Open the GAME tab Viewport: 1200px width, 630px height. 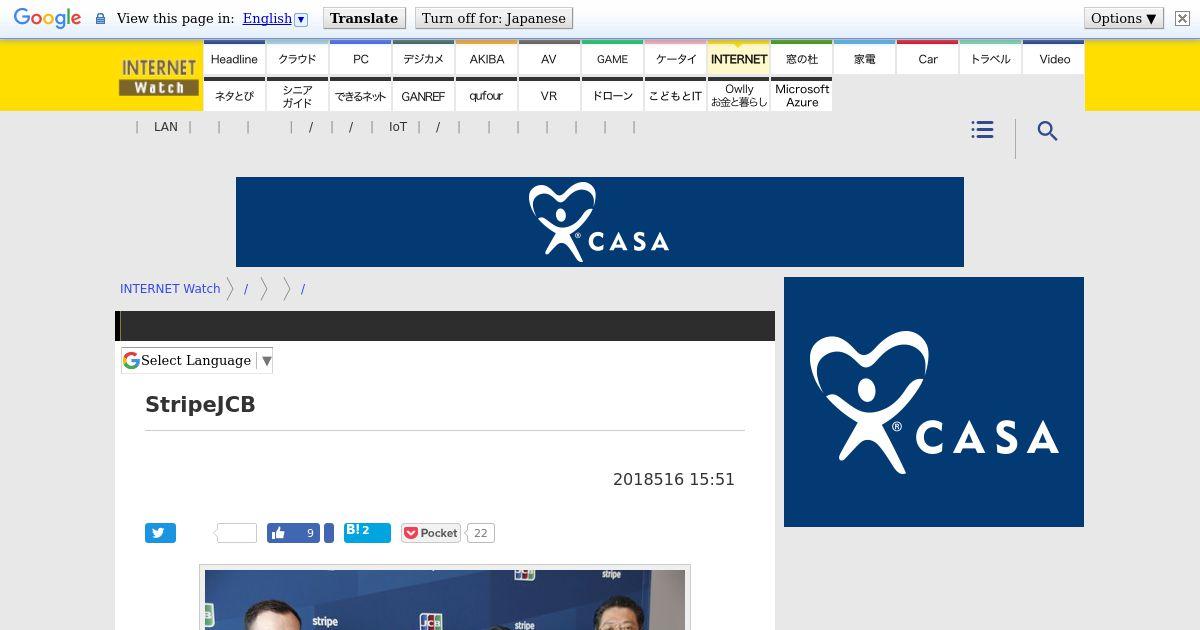point(612,58)
